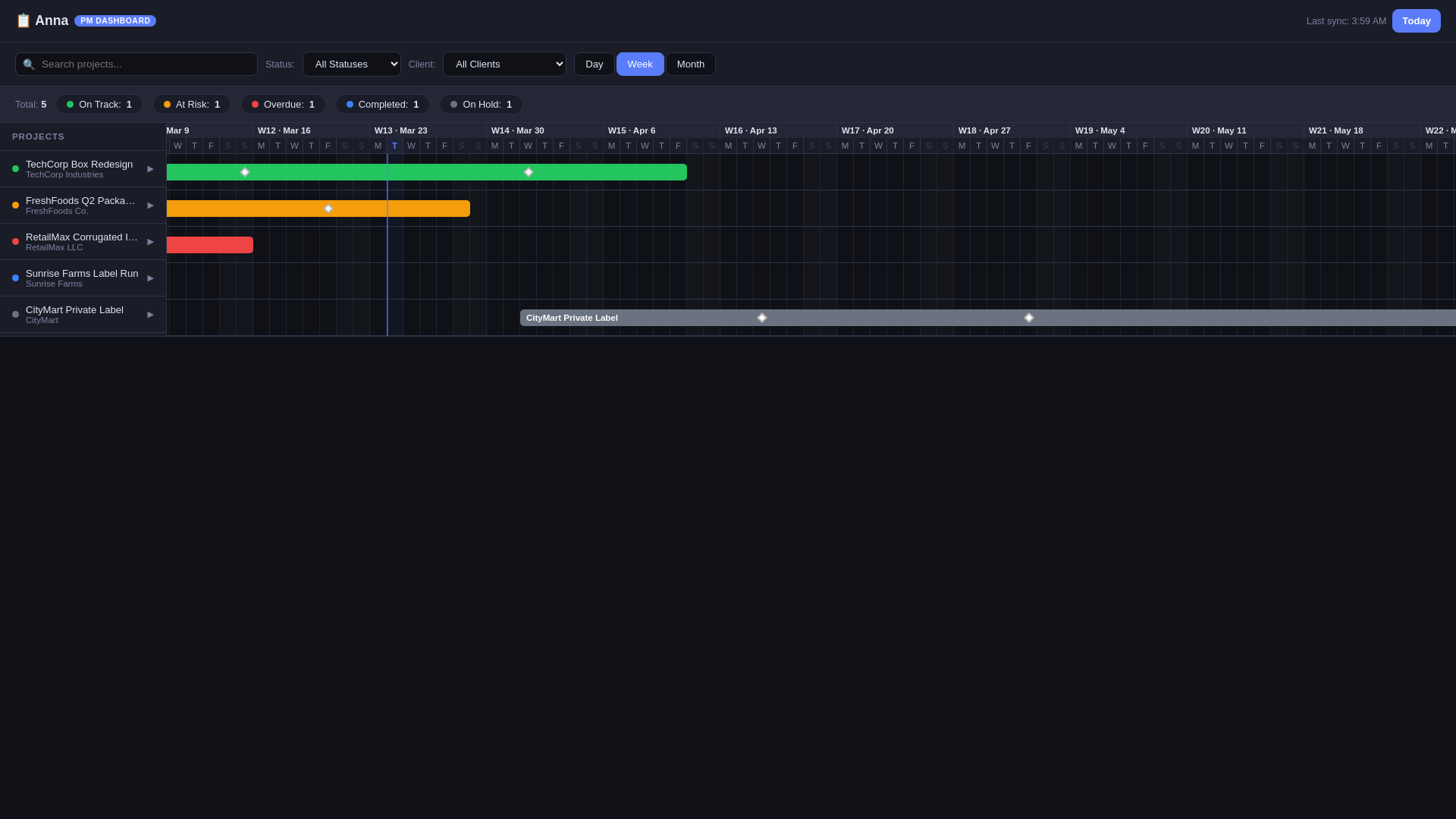The image size is (1456, 819).
Task: Click the PM DASHBOARD badge
Action: [x=115, y=21]
